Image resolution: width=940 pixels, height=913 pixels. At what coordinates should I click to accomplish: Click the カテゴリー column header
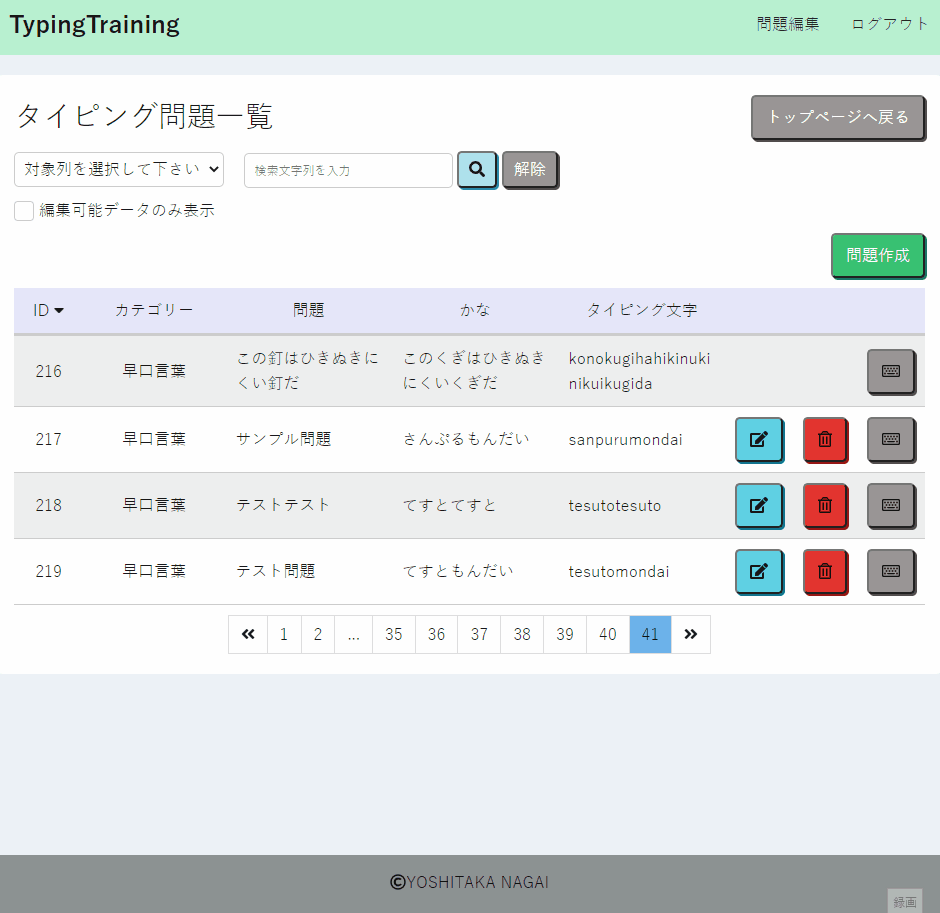(x=154, y=310)
